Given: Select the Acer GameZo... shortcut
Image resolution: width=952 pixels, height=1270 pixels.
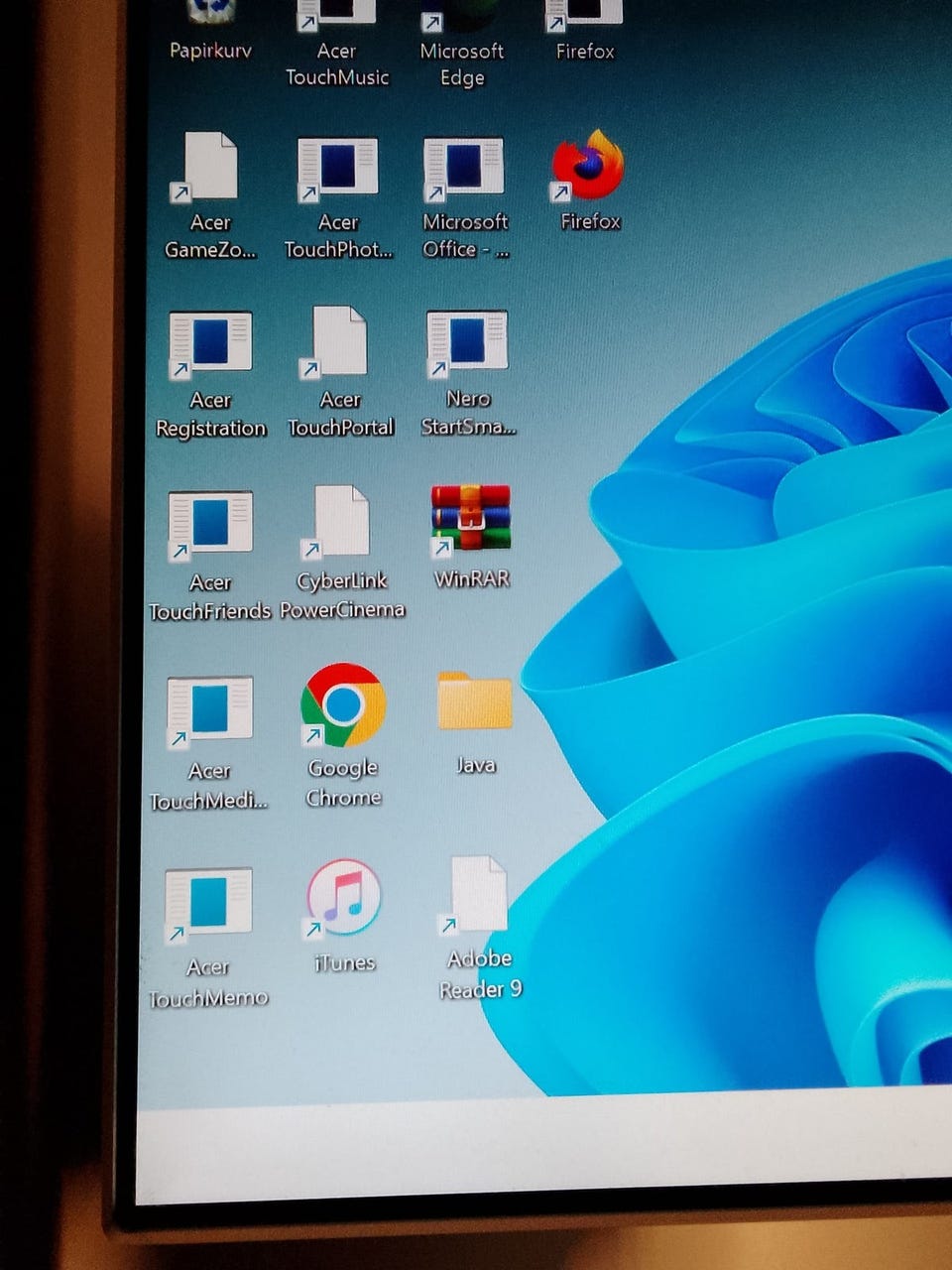Looking at the screenshot, I should click(x=210, y=196).
